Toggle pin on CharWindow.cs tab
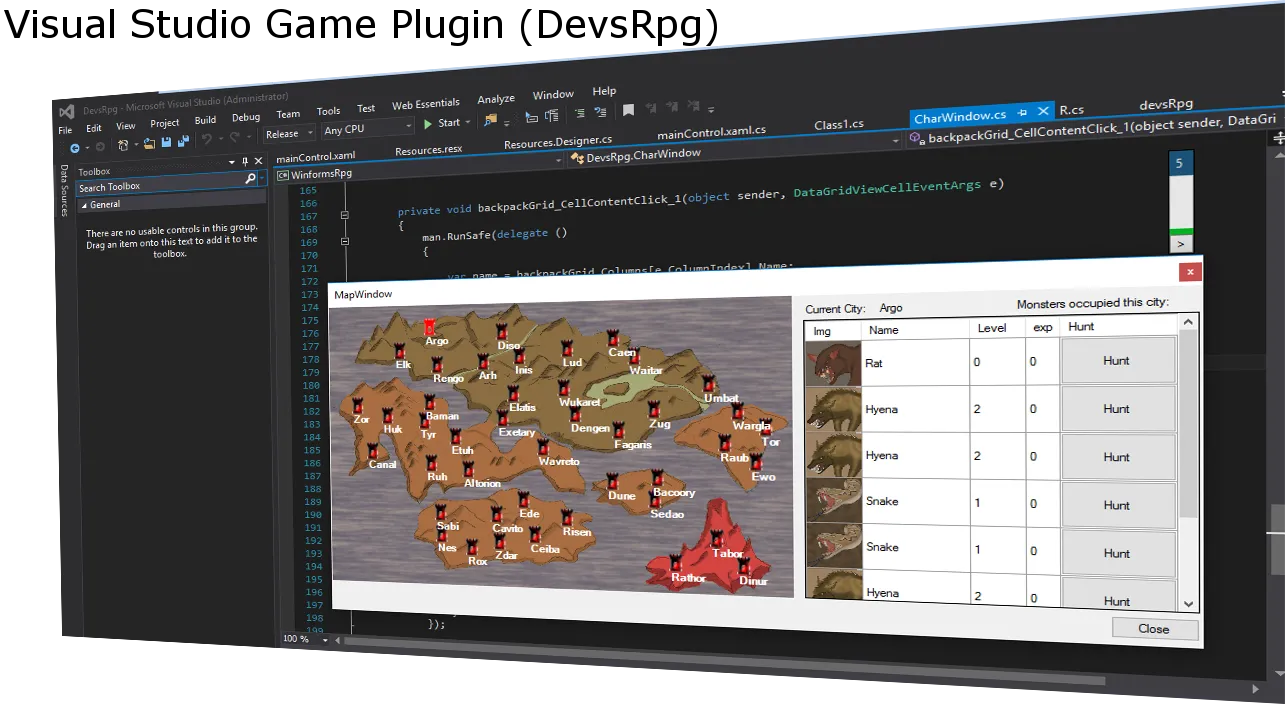This screenshot has width=1285, height=704. tap(1023, 114)
